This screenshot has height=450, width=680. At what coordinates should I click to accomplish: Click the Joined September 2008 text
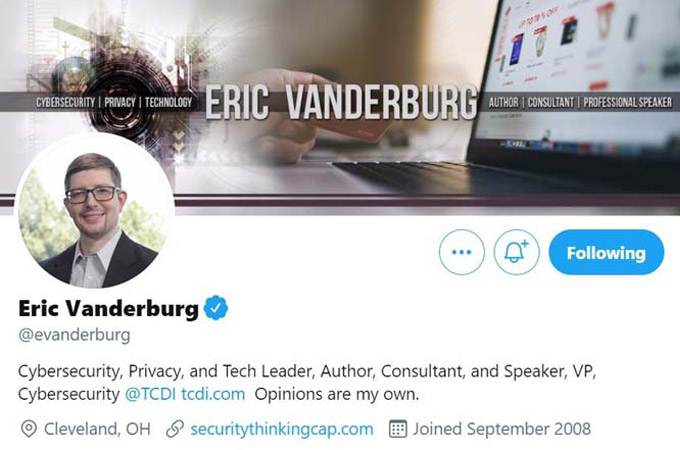502,429
